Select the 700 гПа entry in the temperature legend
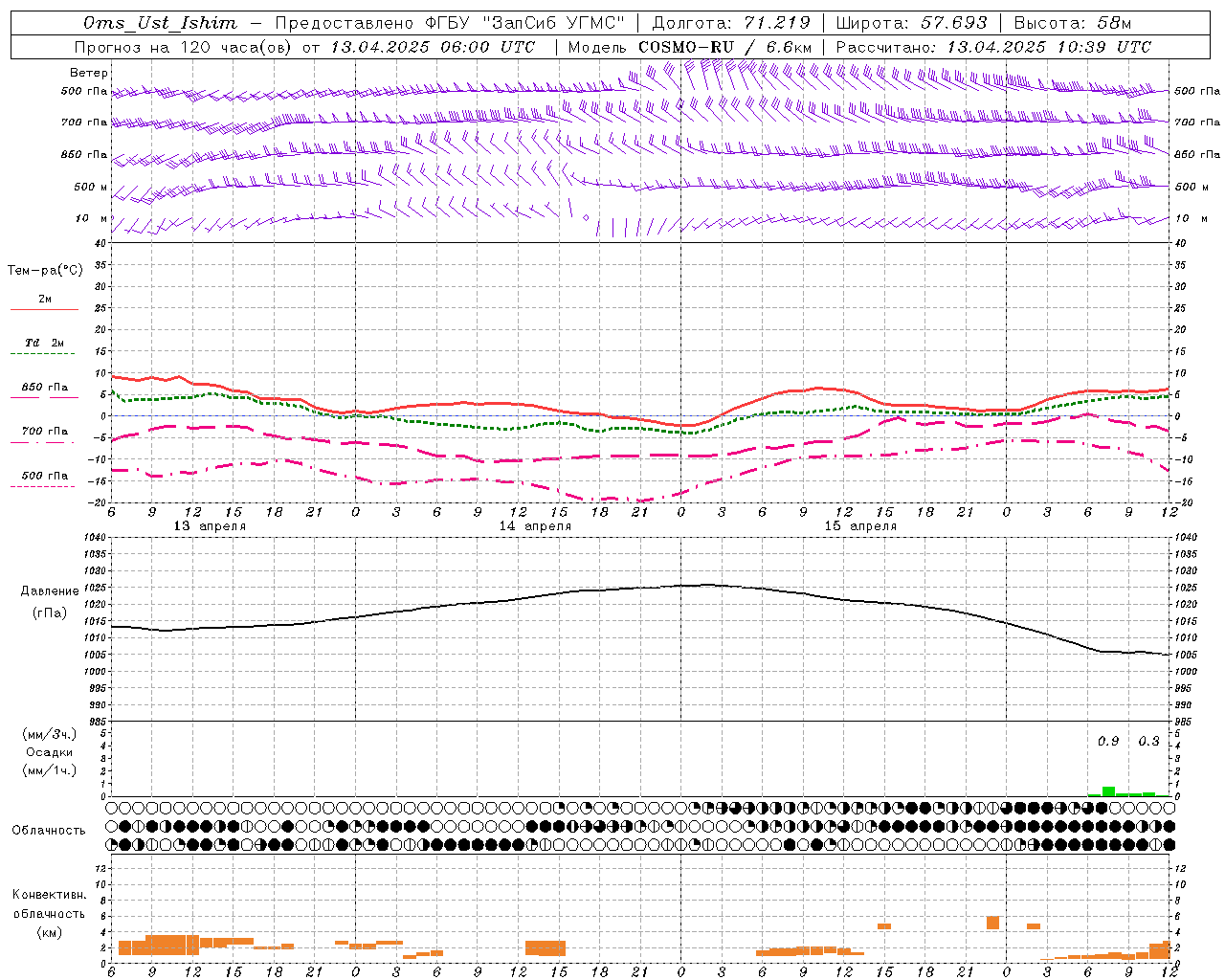This screenshot has width=1225, height=980. click(45, 432)
